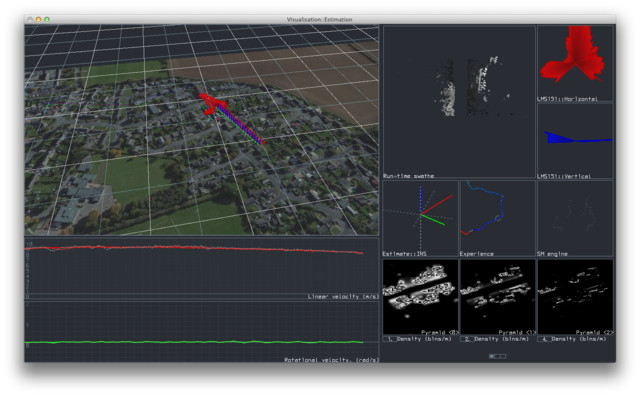Screen dimensions: 640x400
Task: Open the Pyramid <2> density image
Action: [x=575, y=296]
